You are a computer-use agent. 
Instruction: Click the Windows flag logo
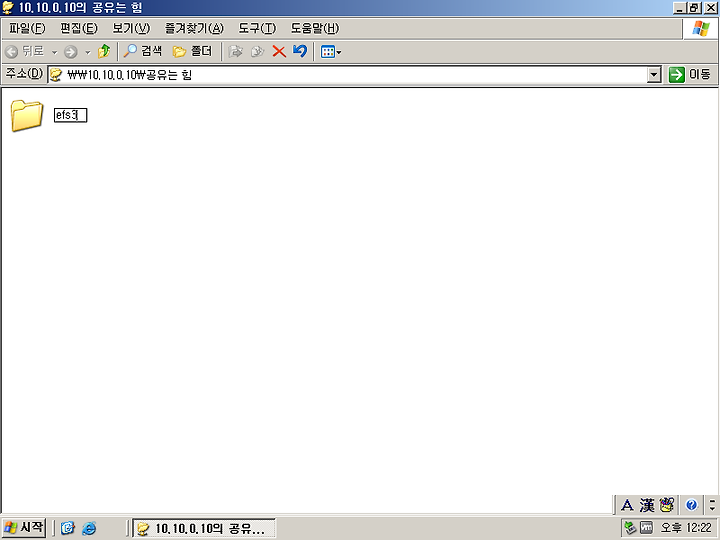pyautogui.click(x=700, y=28)
